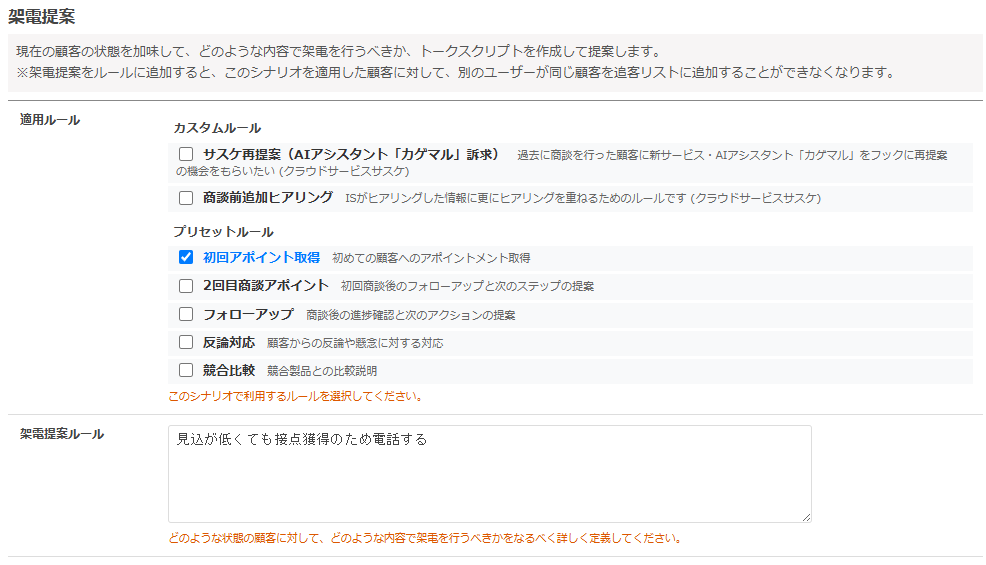Uncheck the 初回アポイント取得 checkbox
Image resolution: width=986 pixels, height=565 pixels.
(x=186, y=257)
